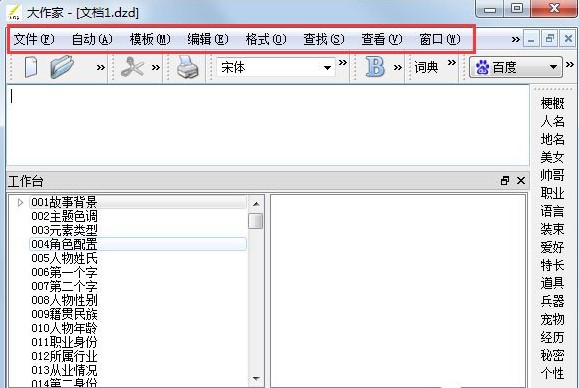Click 帅哥 in the right sidebar
The image size is (579, 388).
[x=552, y=175]
